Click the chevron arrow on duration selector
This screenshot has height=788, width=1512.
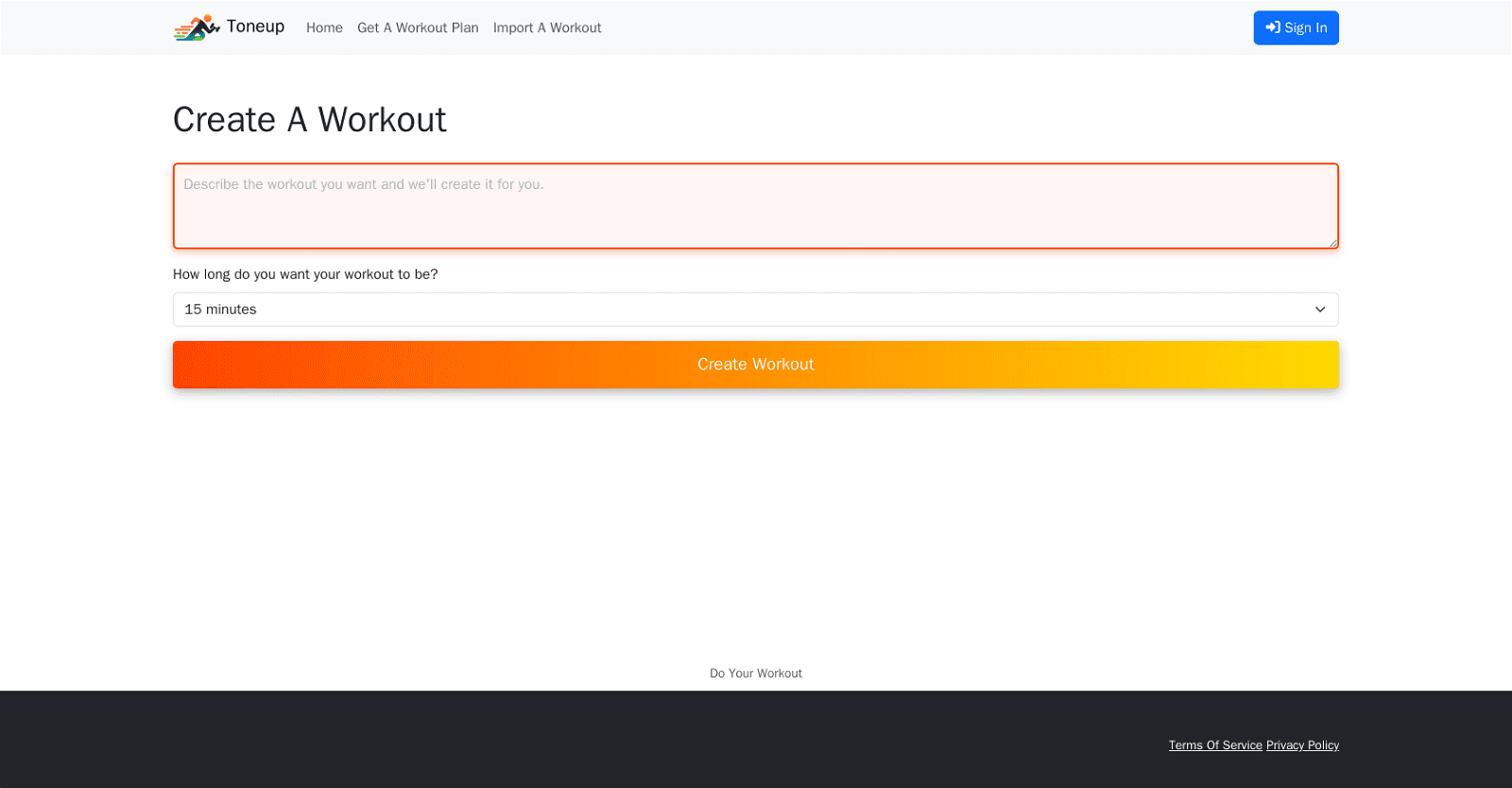1320,310
